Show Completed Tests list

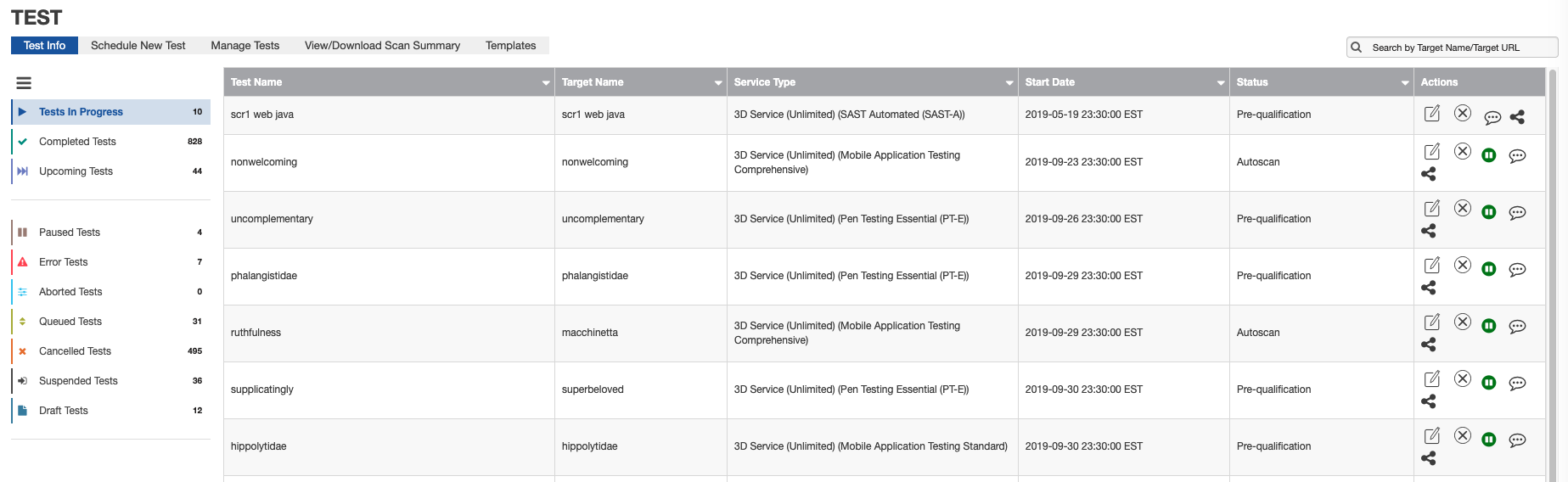point(110,142)
